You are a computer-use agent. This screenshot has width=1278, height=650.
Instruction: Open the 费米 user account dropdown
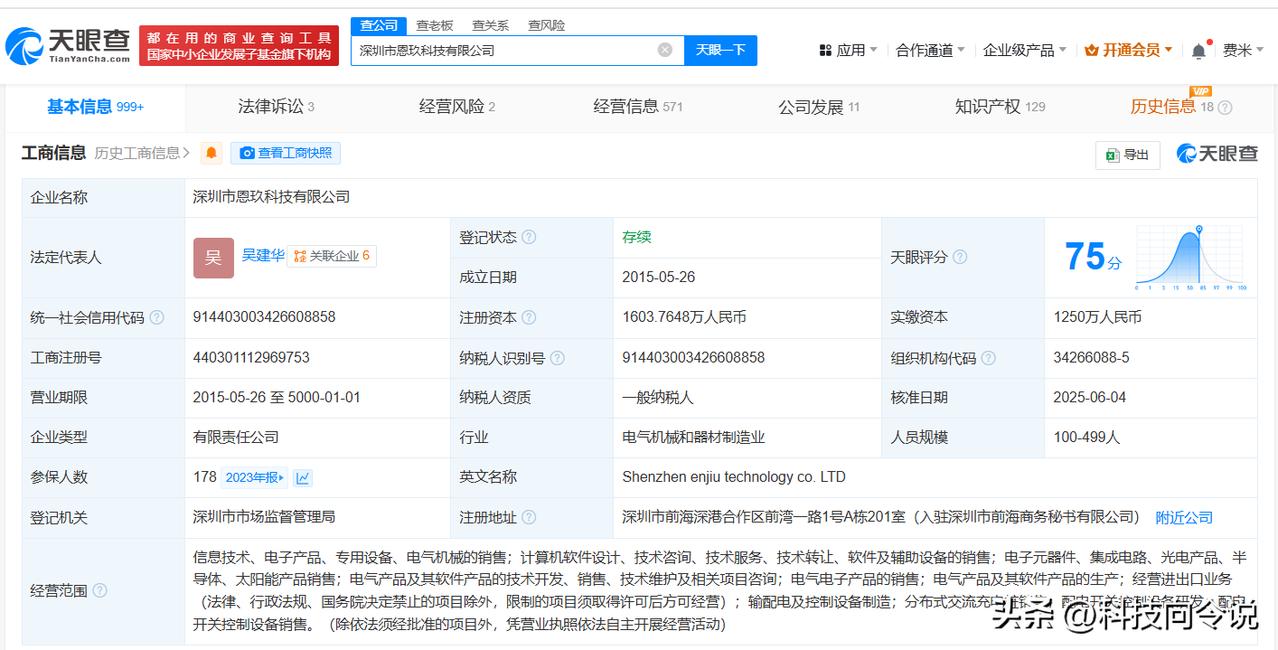(x=1243, y=50)
